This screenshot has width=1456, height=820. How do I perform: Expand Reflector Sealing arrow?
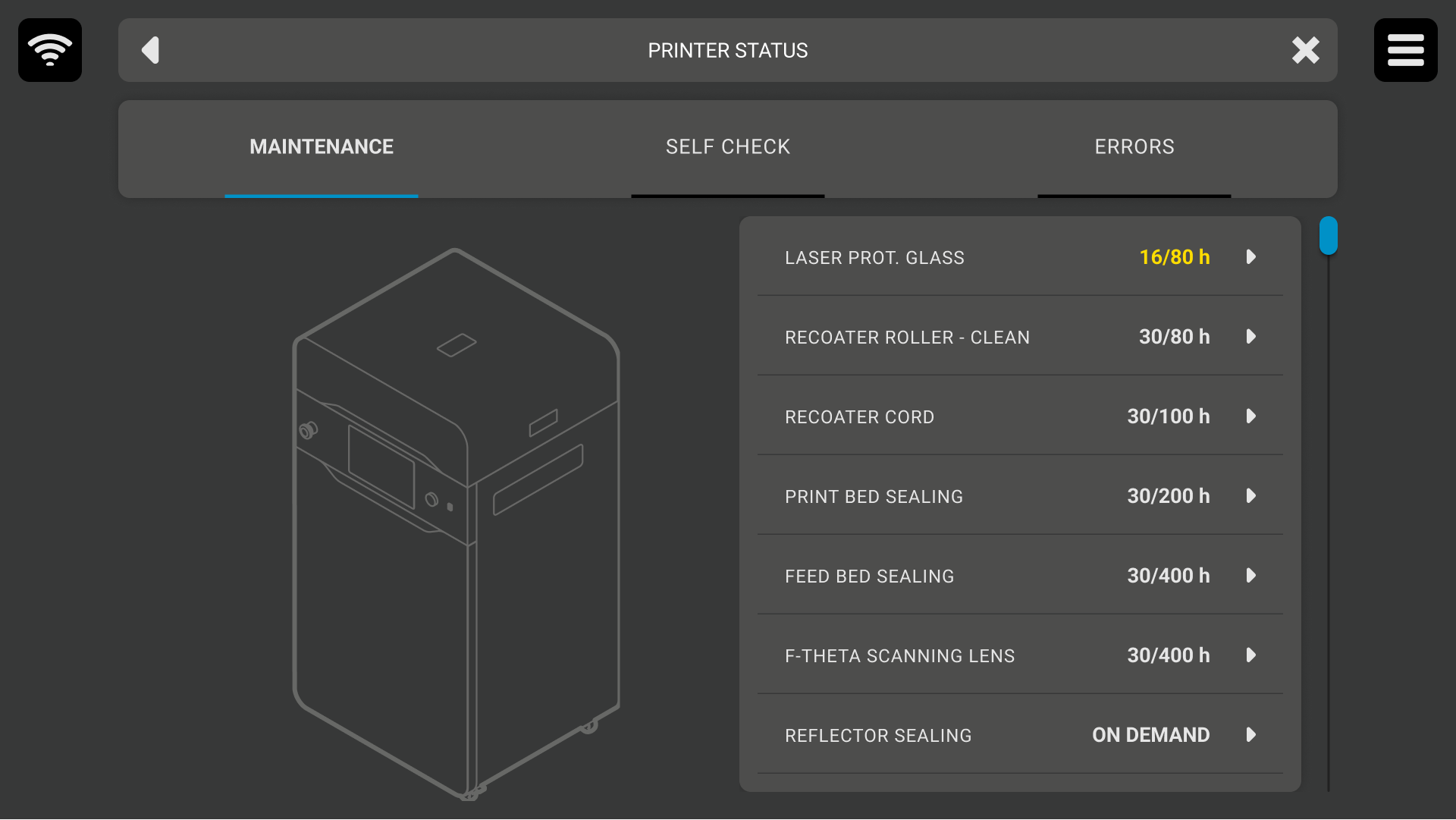click(1251, 735)
